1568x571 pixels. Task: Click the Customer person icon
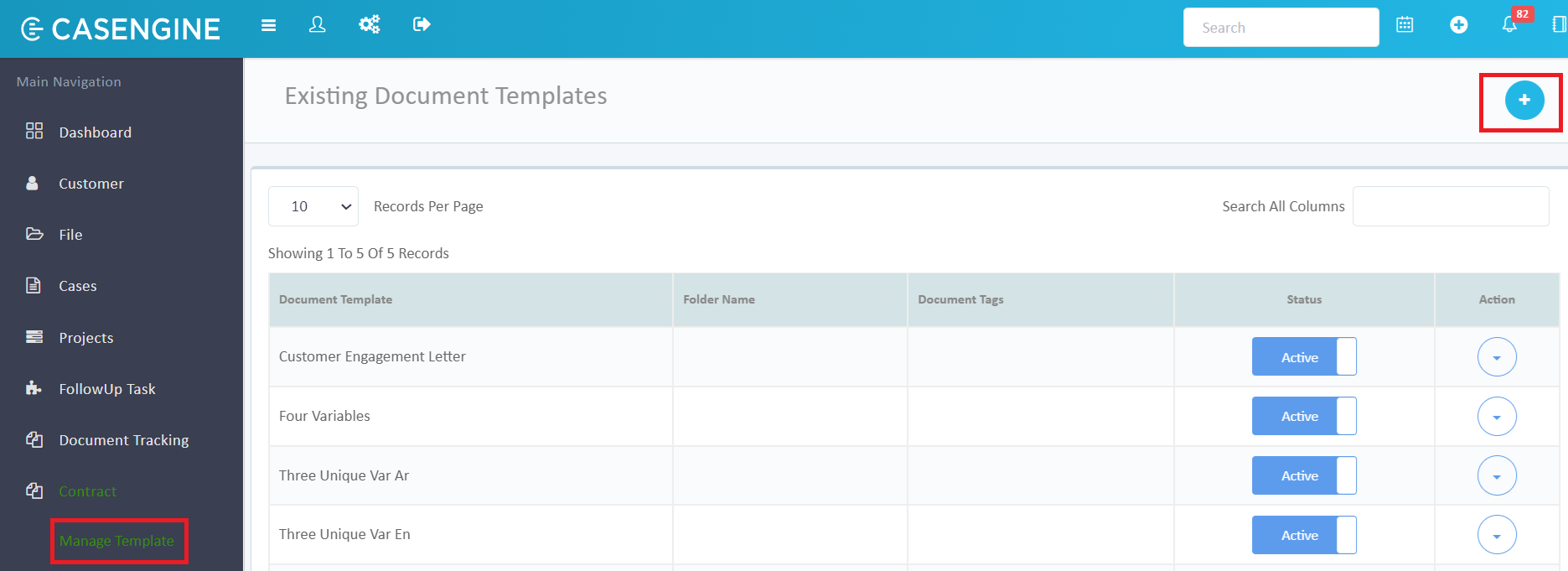pyautogui.click(x=32, y=183)
